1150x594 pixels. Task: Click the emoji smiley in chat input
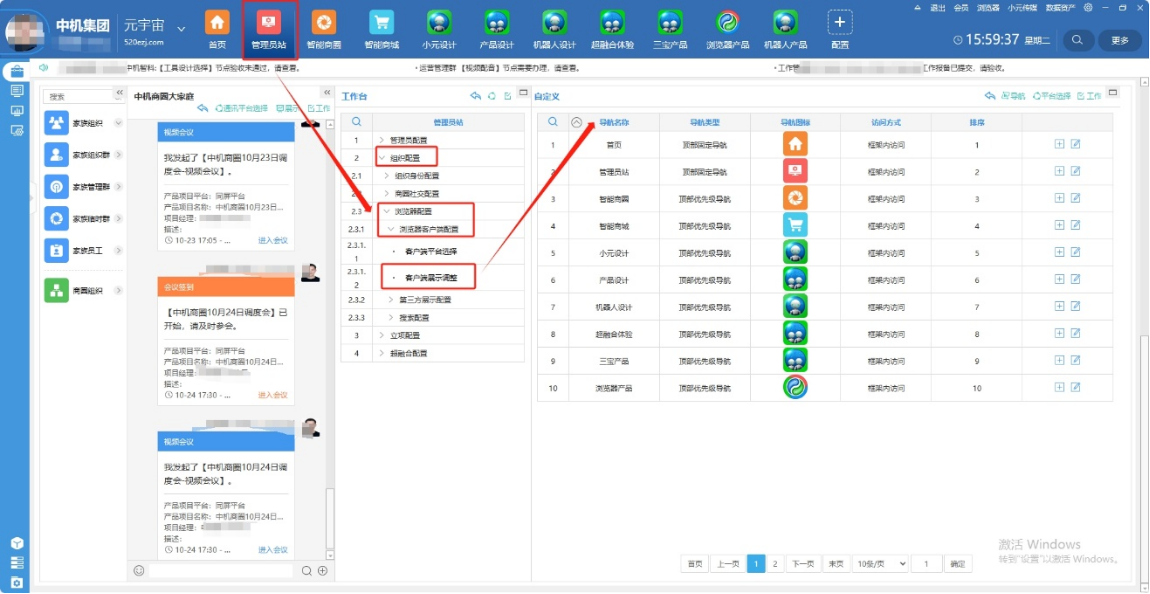click(x=139, y=571)
